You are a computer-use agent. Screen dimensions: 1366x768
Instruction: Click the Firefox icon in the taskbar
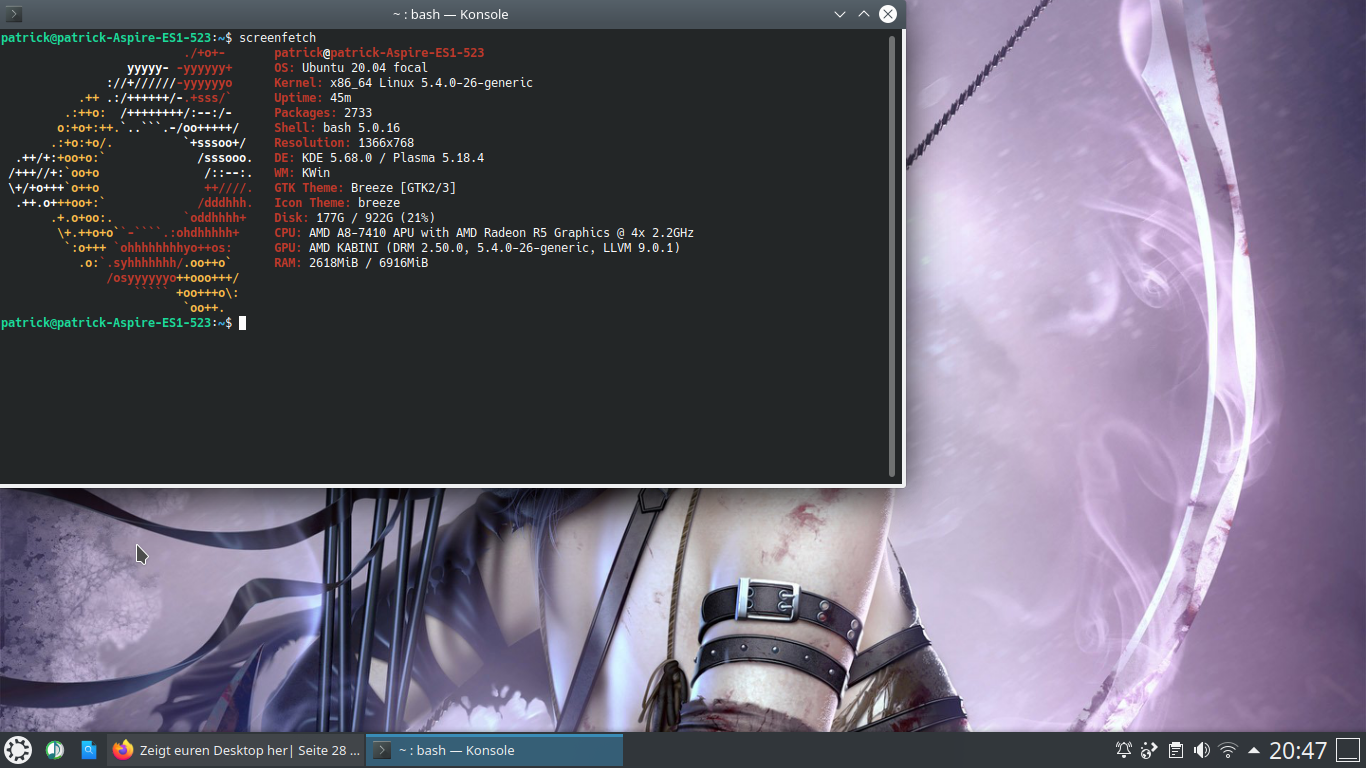(x=123, y=750)
